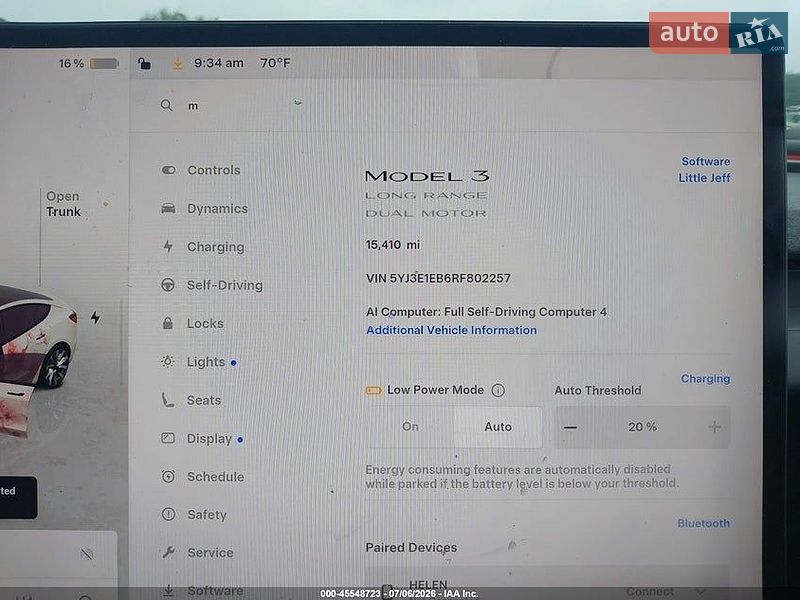Tap the software download arrow icon
Image resolution: width=800 pixels, height=600 pixels.
177,63
